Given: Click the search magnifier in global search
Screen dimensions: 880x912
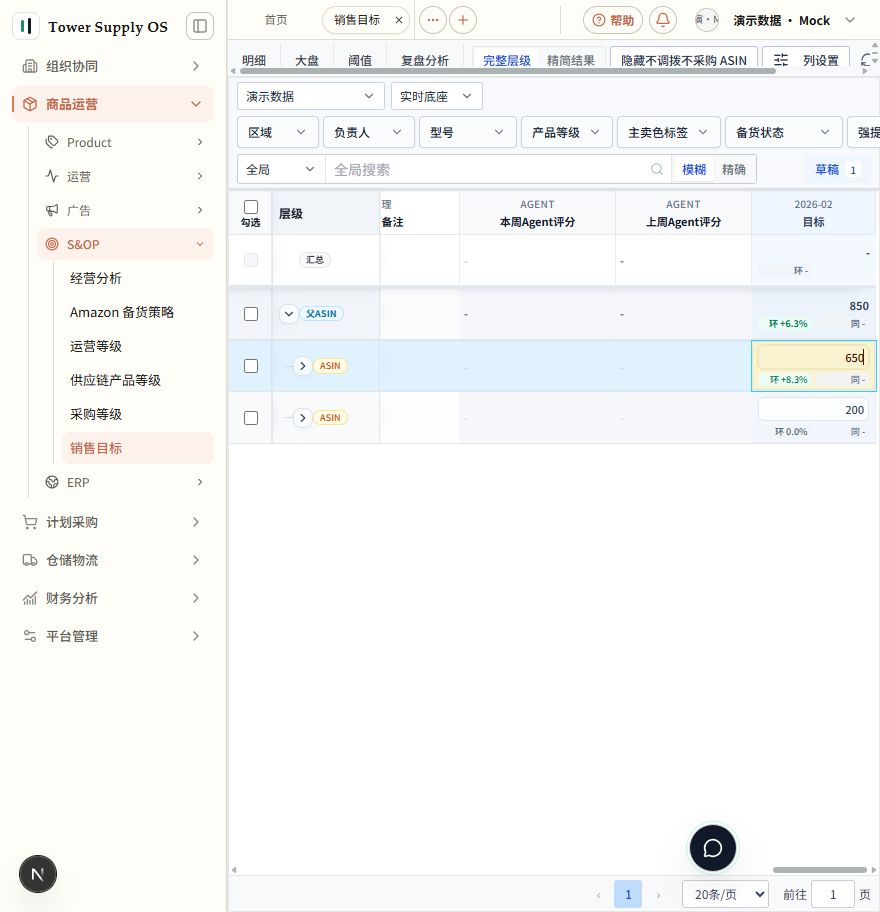Looking at the screenshot, I should pos(657,169).
